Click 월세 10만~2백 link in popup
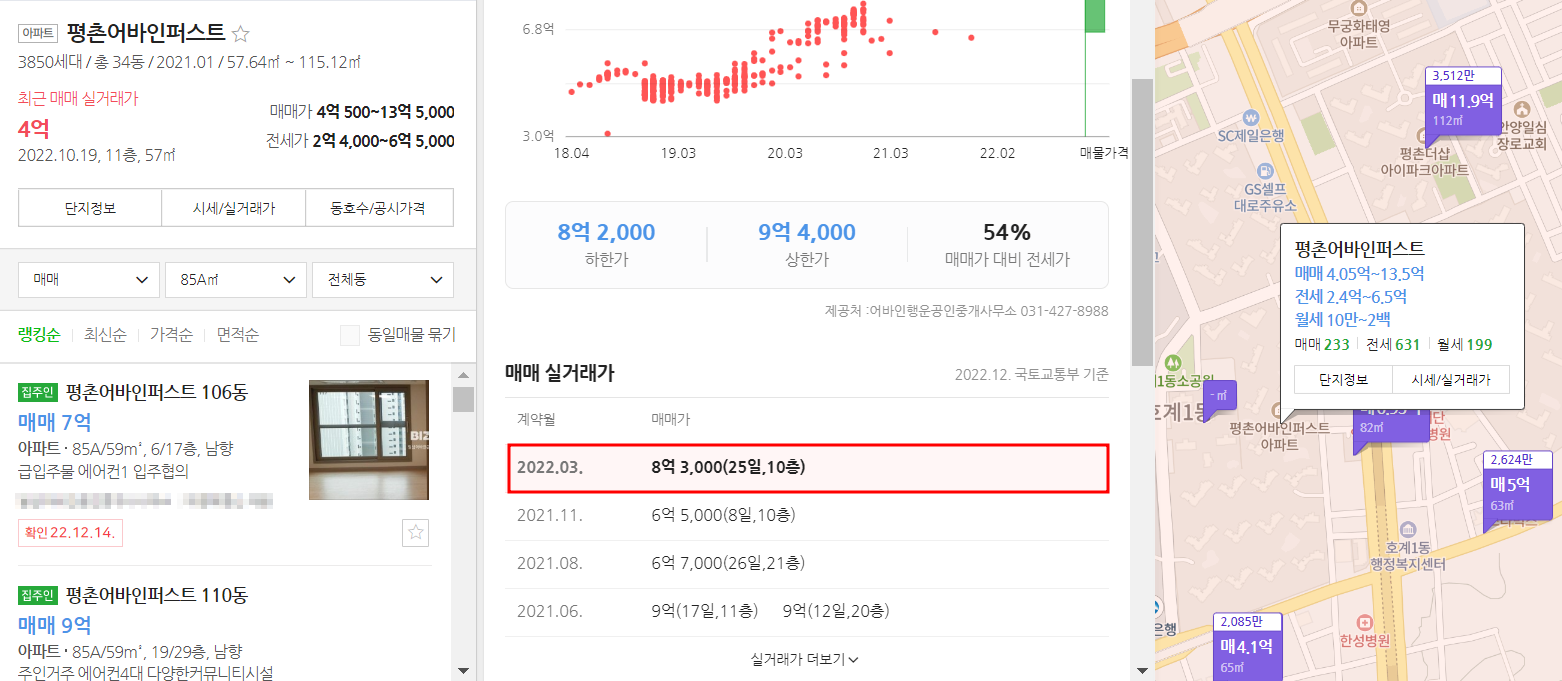Viewport: 1562px width, 681px height. click(1342, 320)
